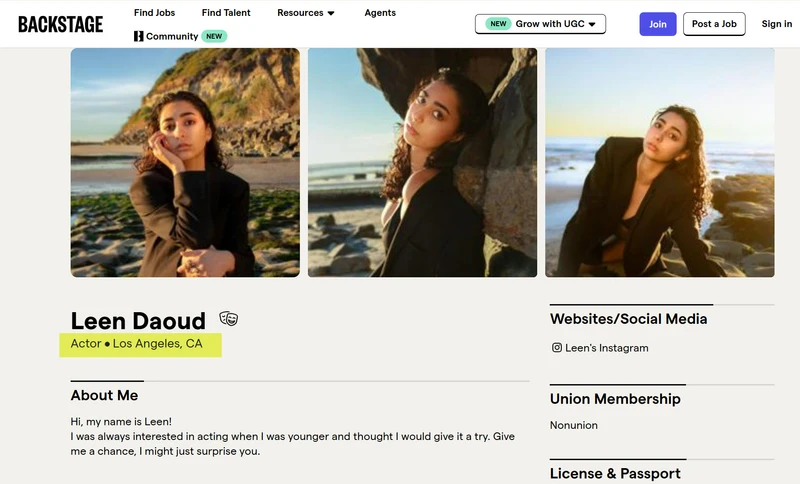Screen dimensions: 800x484
Task: Open the middle photo by the rock
Action: click(422, 163)
